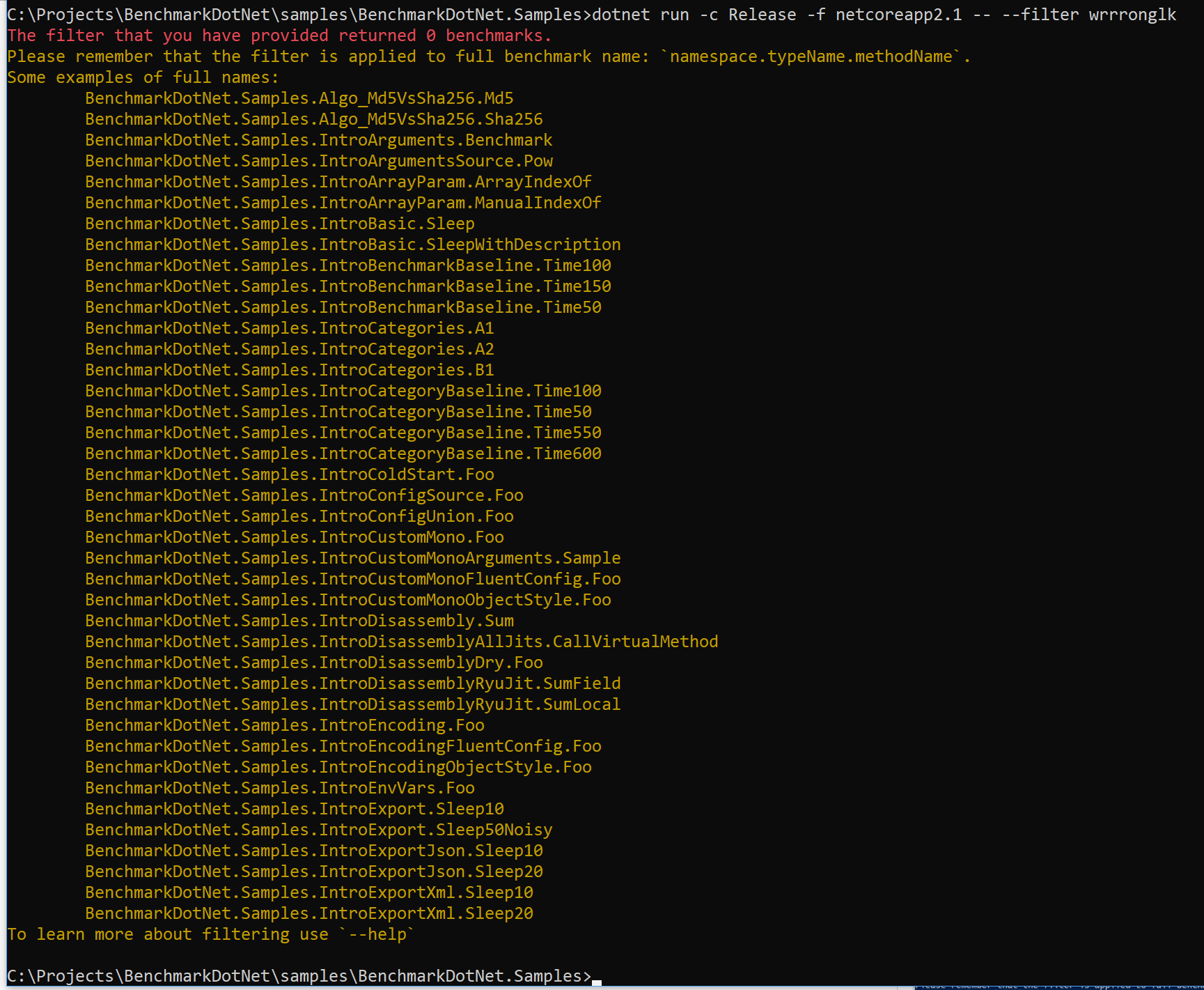Select the IntroArguments.Benchmark line
This screenshot has height=990, width=1204.
[x=318, y=140]
